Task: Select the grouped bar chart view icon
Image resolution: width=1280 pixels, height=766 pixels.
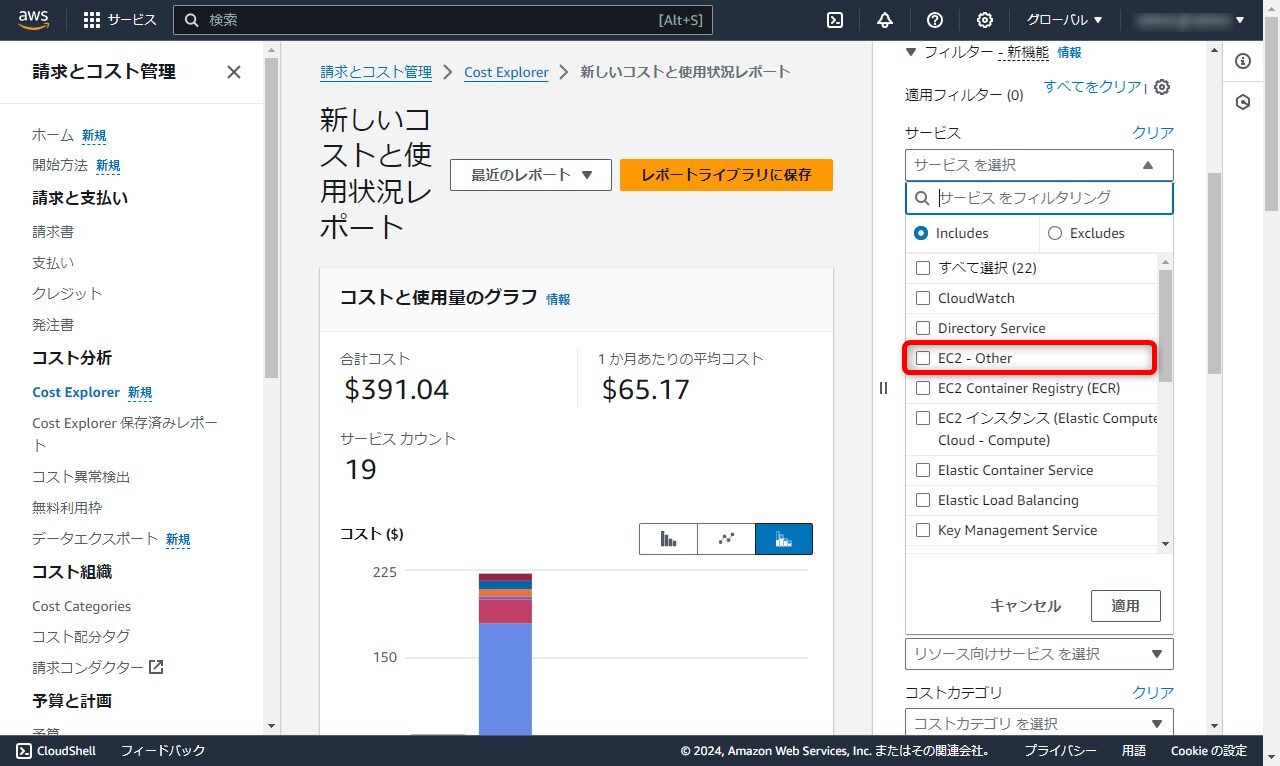Action: [x=667, y=538]
